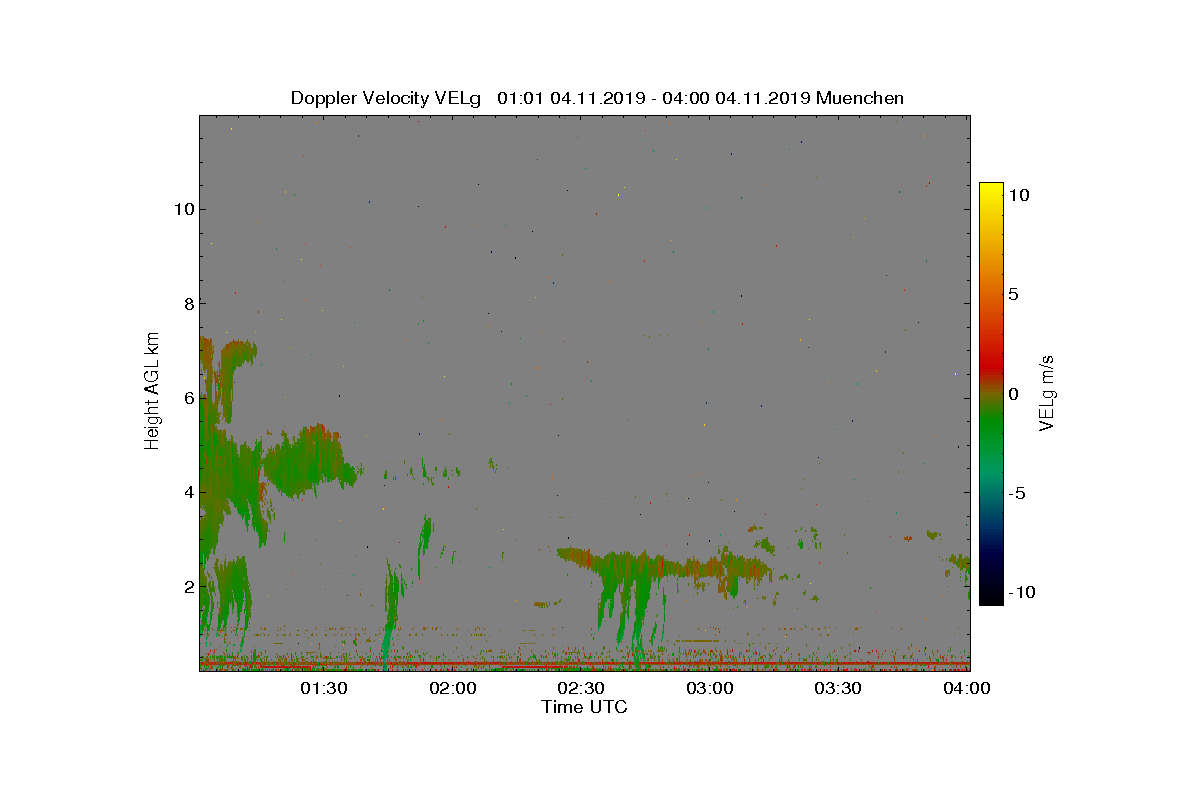This screenshot has width=1200, height=800.
Task: Click the red ground clutter line near 03:00
Action: tap(709, 663)
